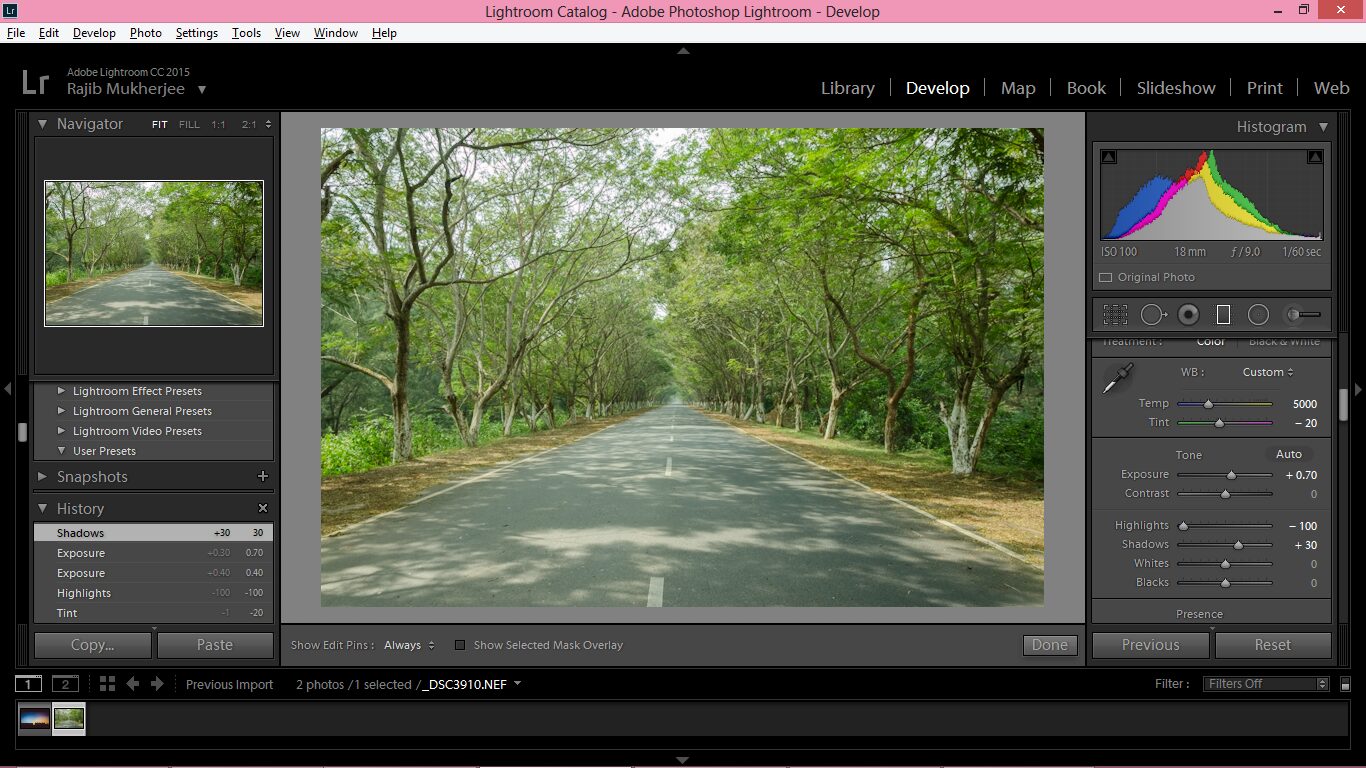Click the Lr logo identity plate
Screen dimensions: 1366x768
(35, 82)
